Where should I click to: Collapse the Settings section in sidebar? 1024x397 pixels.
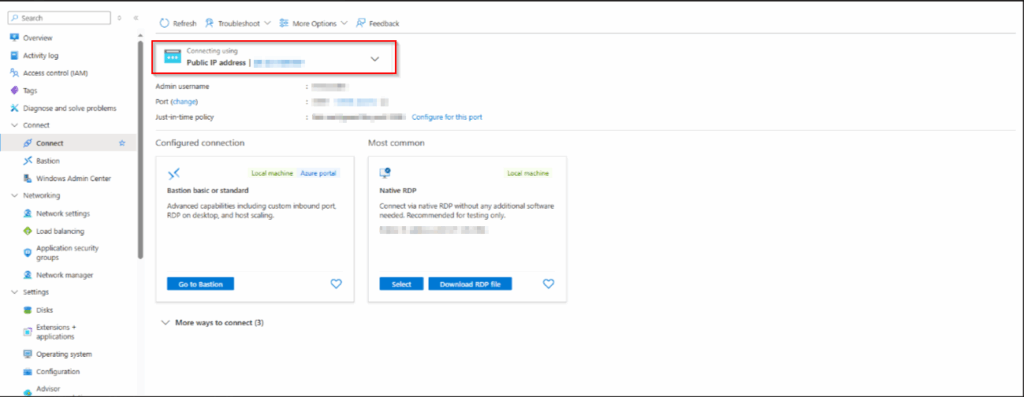coord(14,292)
